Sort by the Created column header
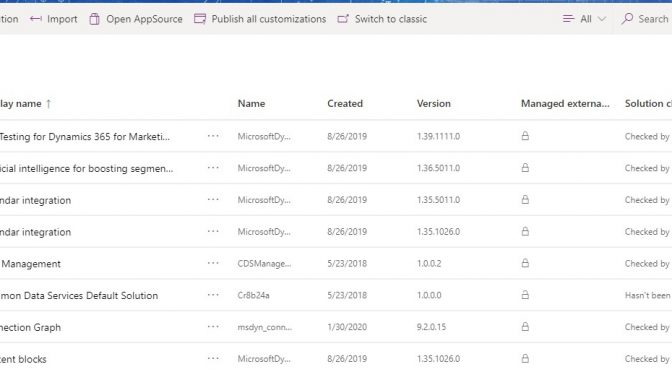This screenshot has height=372, width=672. [345, 103]
